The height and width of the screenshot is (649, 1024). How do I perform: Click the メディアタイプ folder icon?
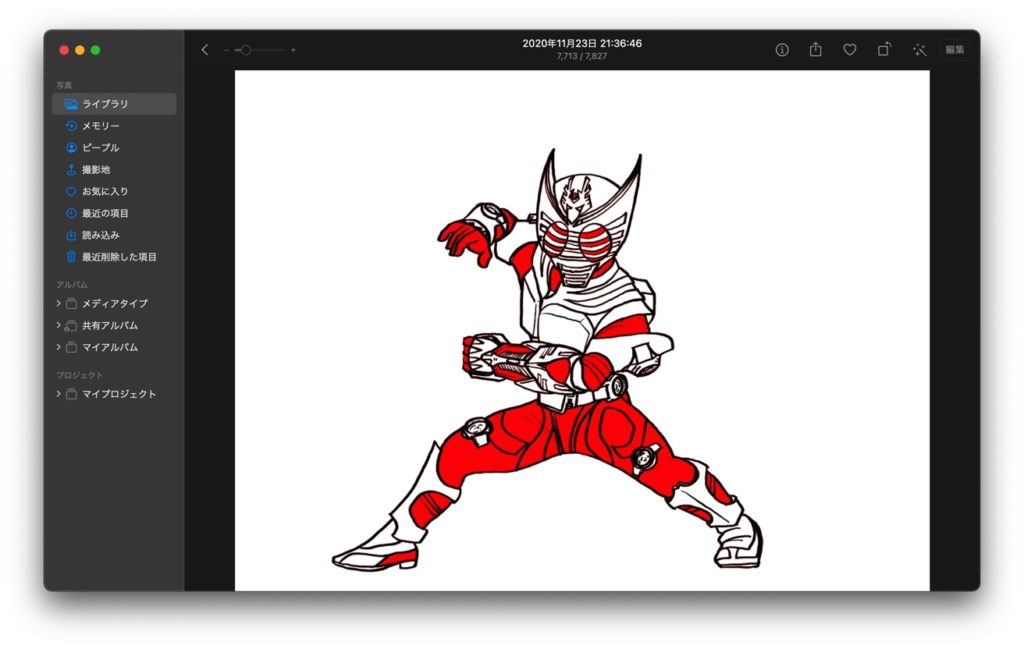click(71, 304)
